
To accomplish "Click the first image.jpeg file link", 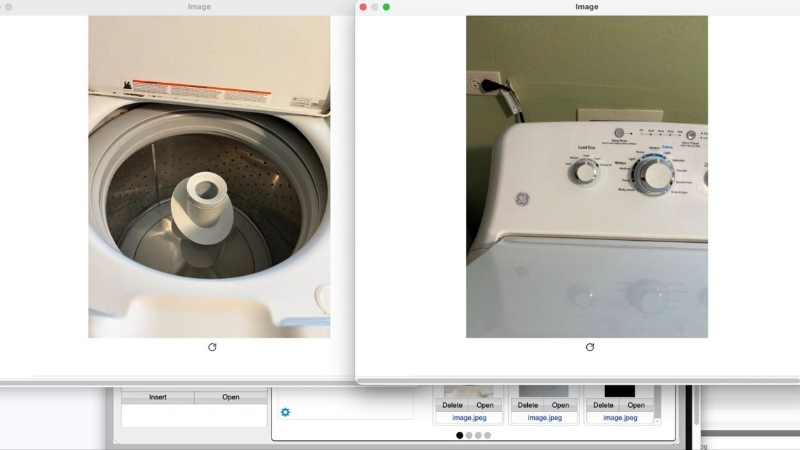I will [x=469, y=417].
